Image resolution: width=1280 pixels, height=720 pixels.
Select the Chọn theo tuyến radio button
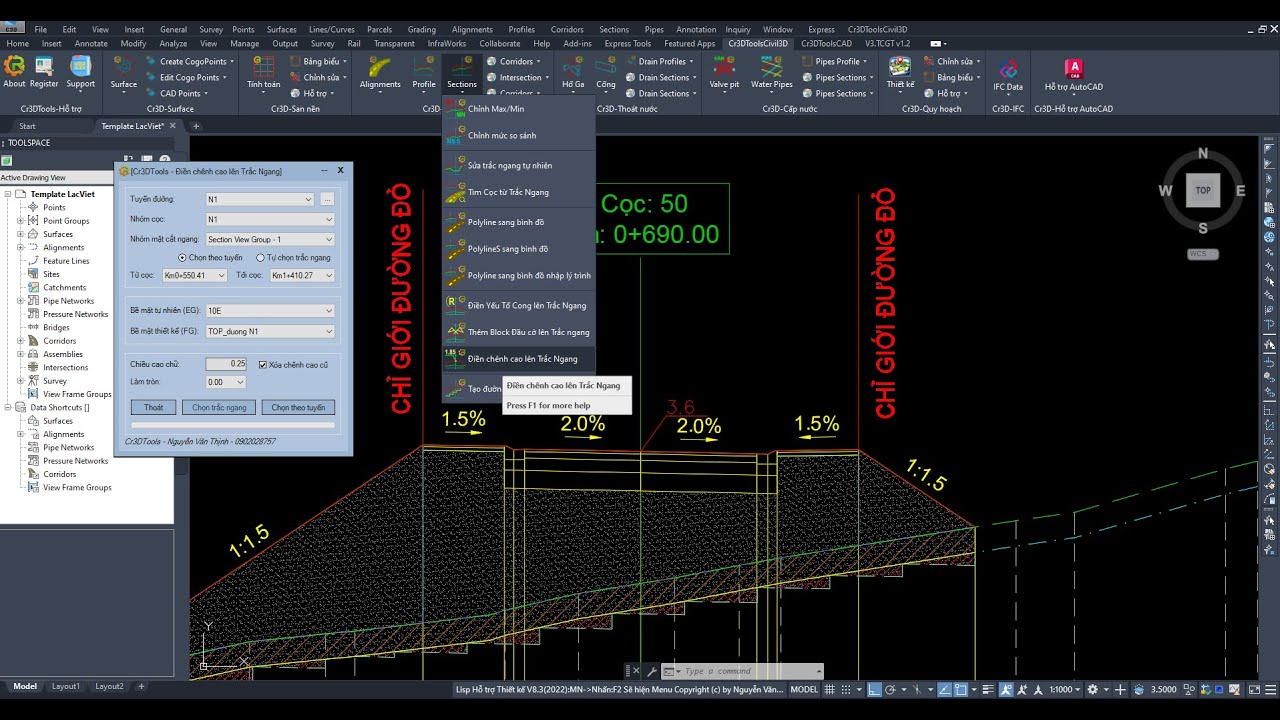click(182, 257)
